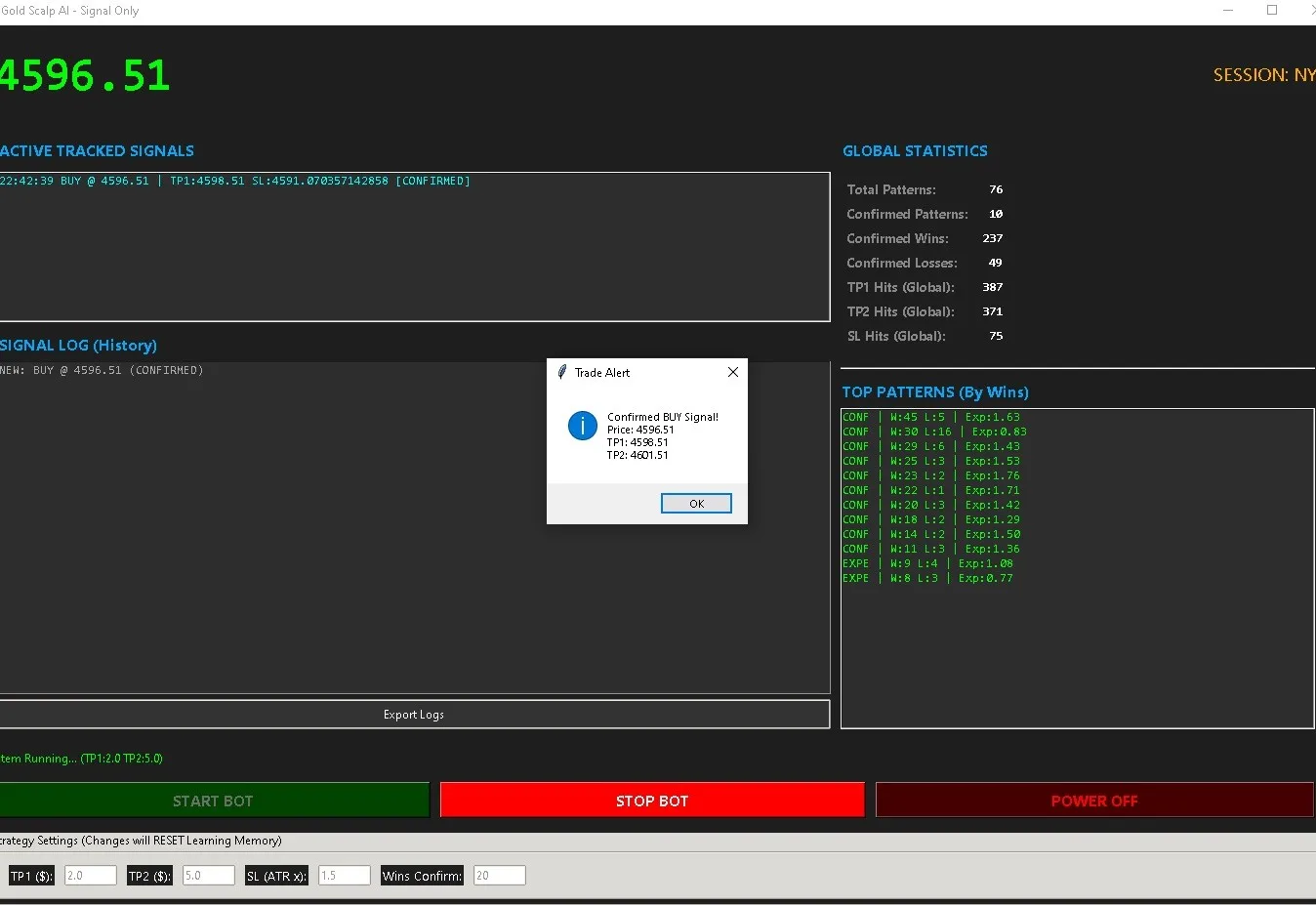Select the active BUY signal at 22:42:39
This screenshot has height=905, width=1316.
coord(235,181)
